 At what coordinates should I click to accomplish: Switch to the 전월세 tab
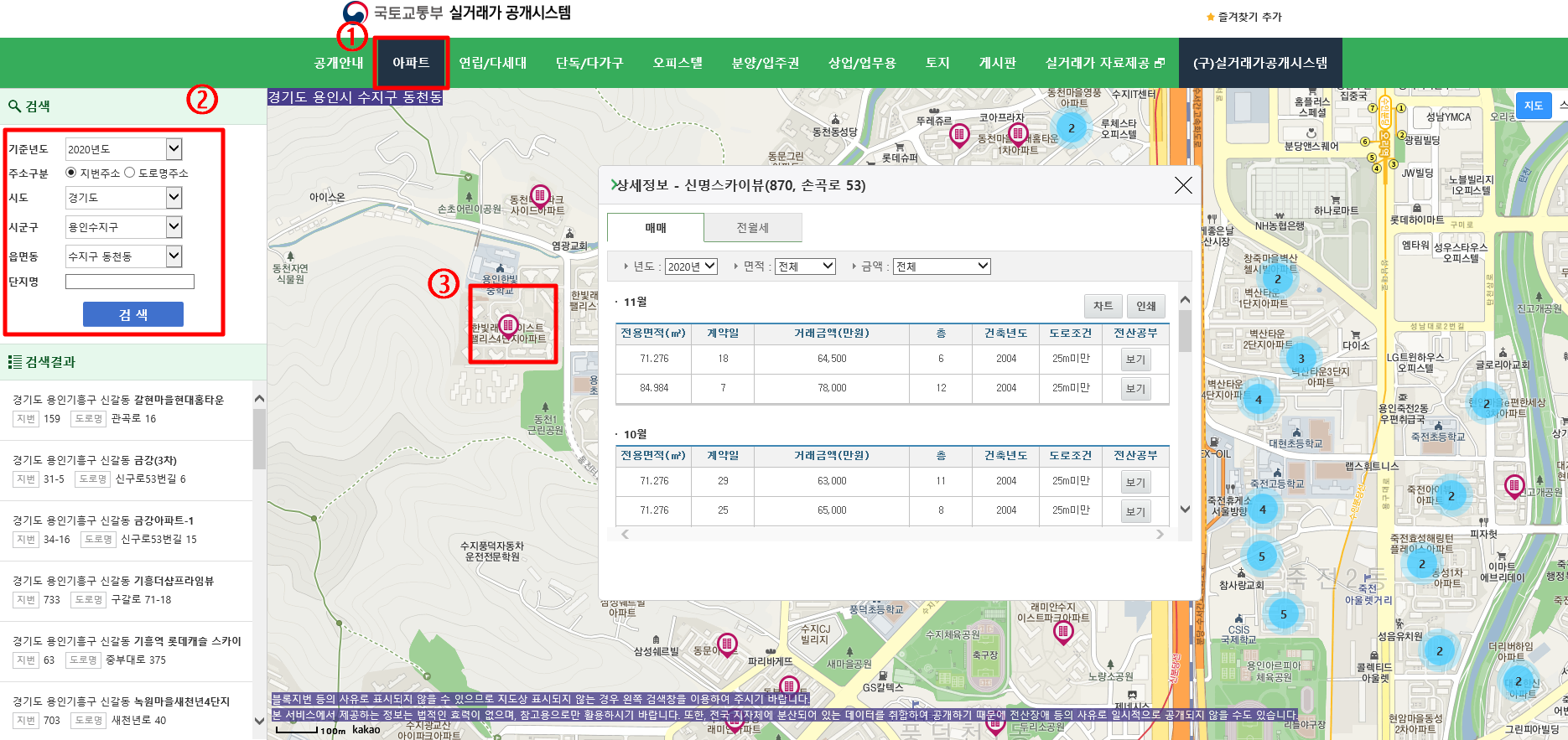coord(753,228)
